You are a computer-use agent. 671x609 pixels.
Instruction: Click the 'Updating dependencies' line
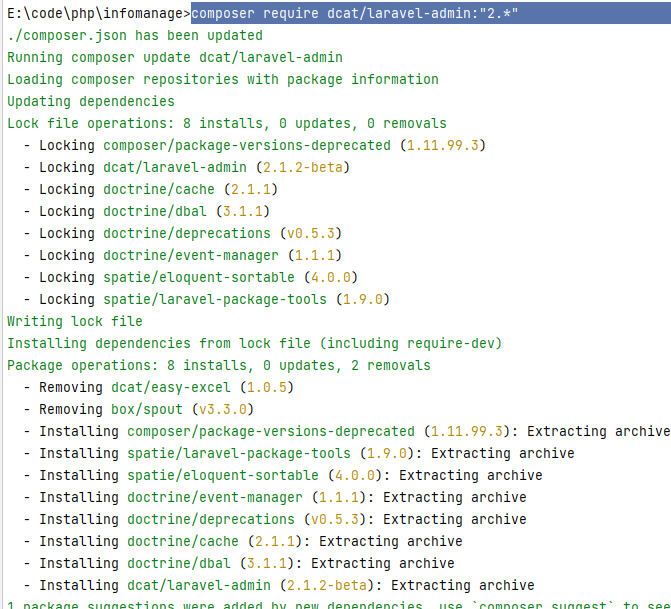(x=91, y=101)
